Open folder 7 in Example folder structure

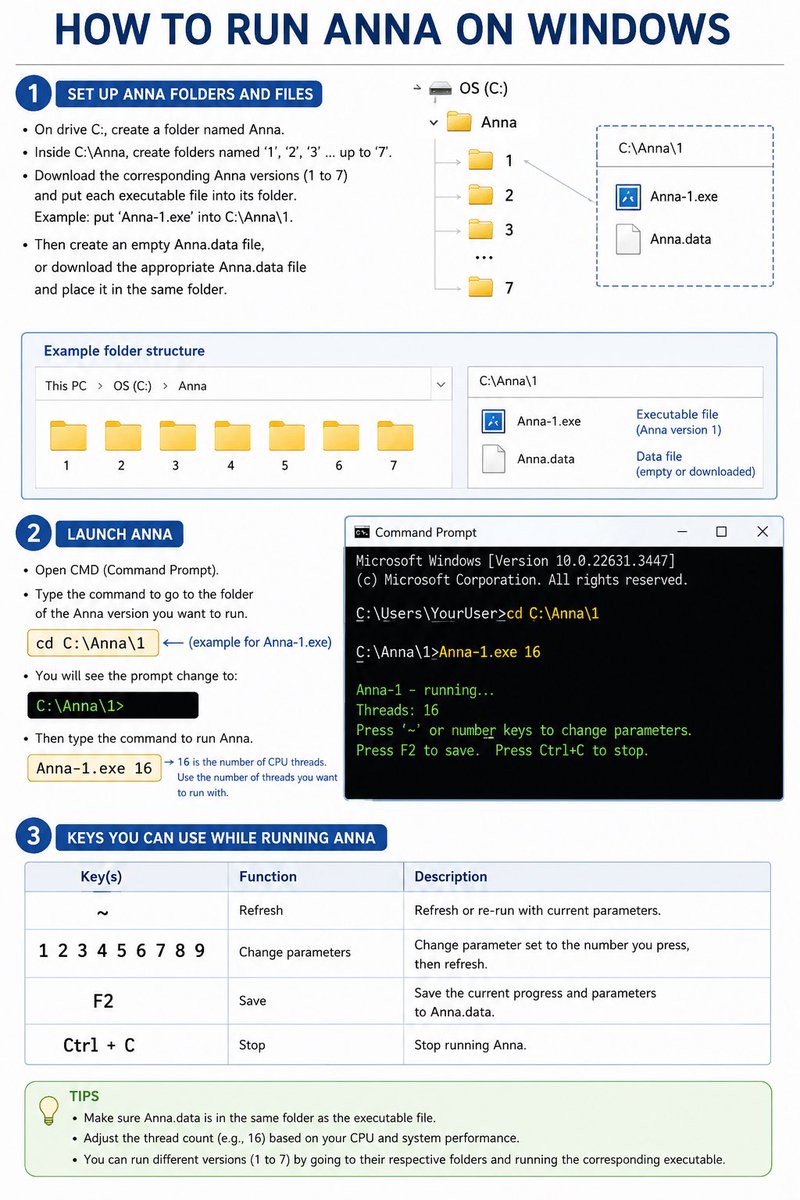click(395, 436)
